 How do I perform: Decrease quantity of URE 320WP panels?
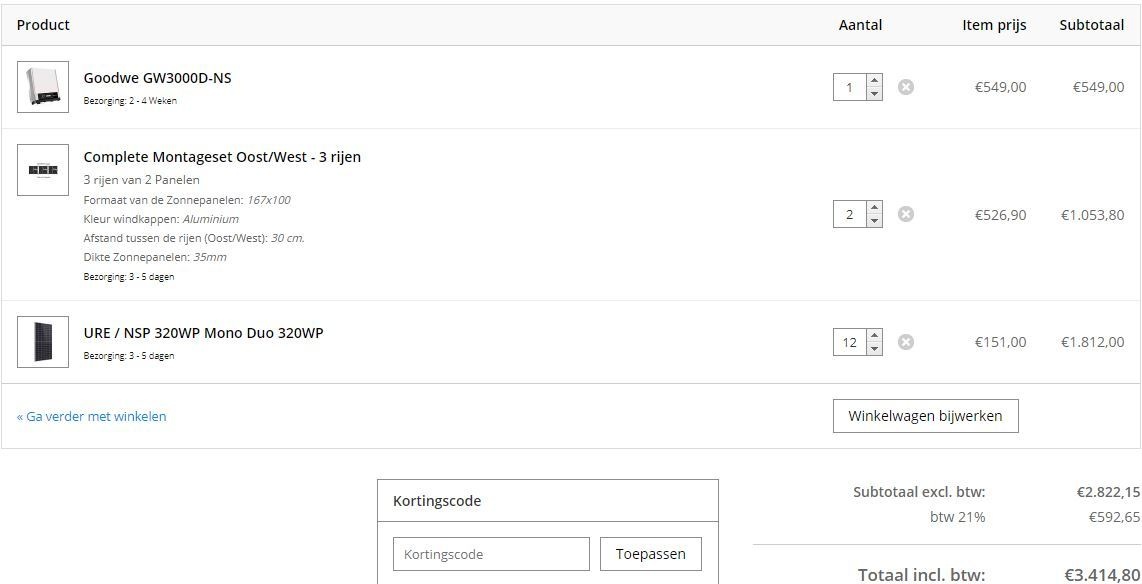point(875,349)
